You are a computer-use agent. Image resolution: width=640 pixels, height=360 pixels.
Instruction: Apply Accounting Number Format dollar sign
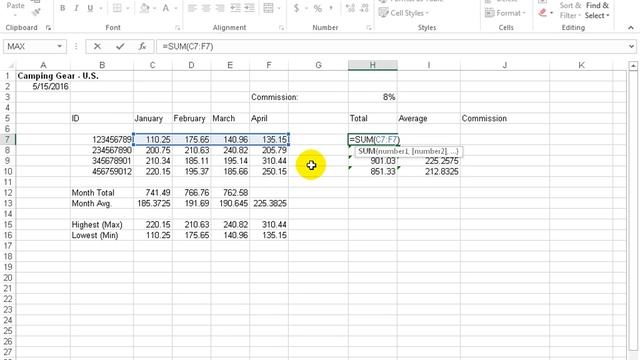click(296, 8)
